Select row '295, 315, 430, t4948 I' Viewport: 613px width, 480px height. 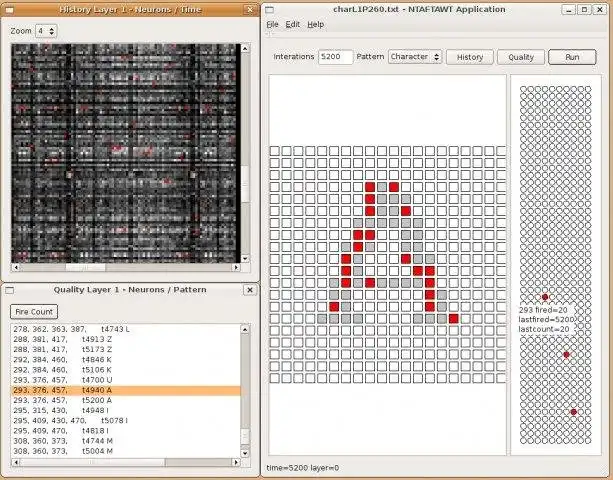click(125, 410)
